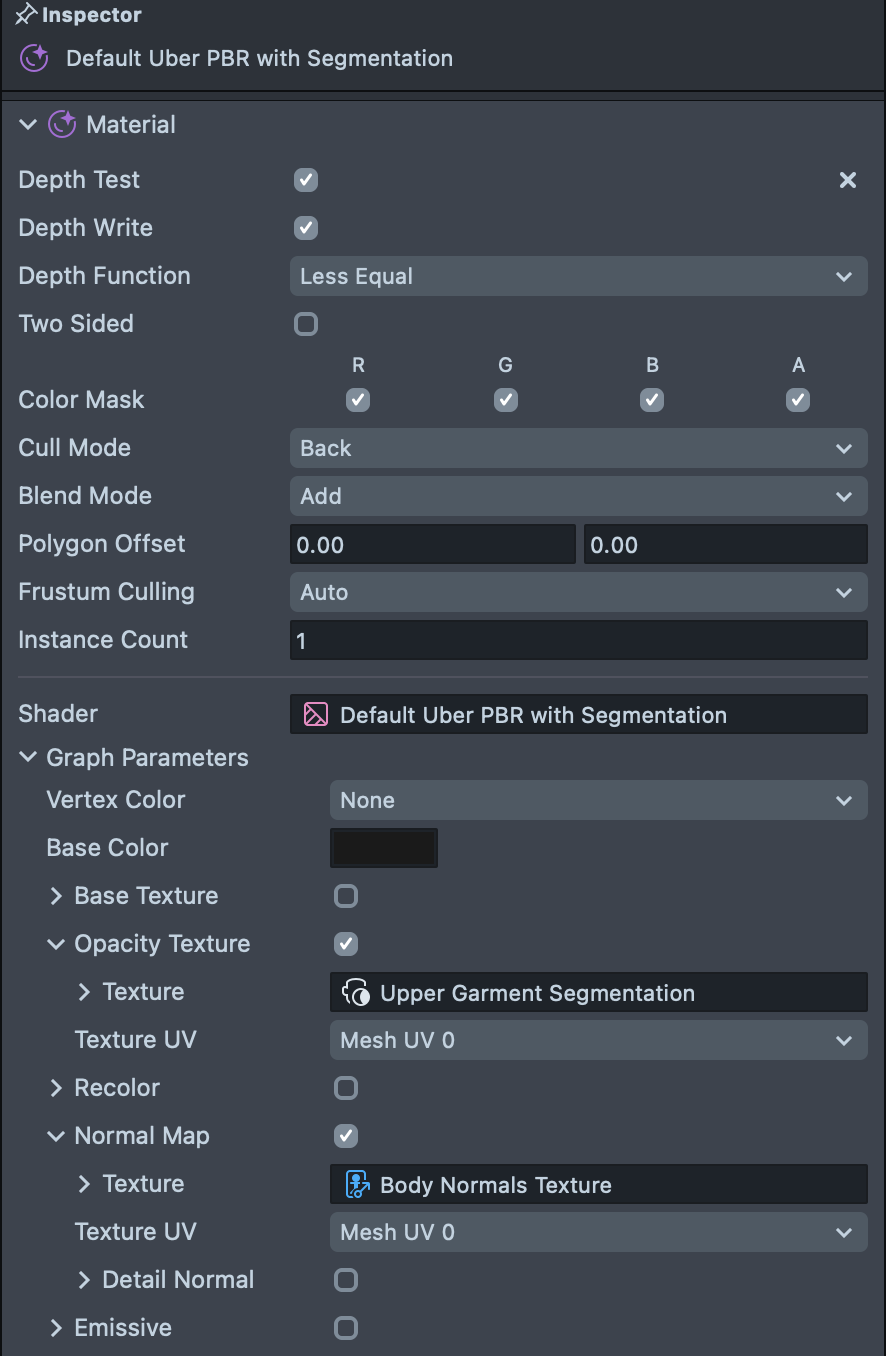Open the Cull Mode dropdown
The image size is (886, 1356).
pyautogui.click(x=578, y=448)
